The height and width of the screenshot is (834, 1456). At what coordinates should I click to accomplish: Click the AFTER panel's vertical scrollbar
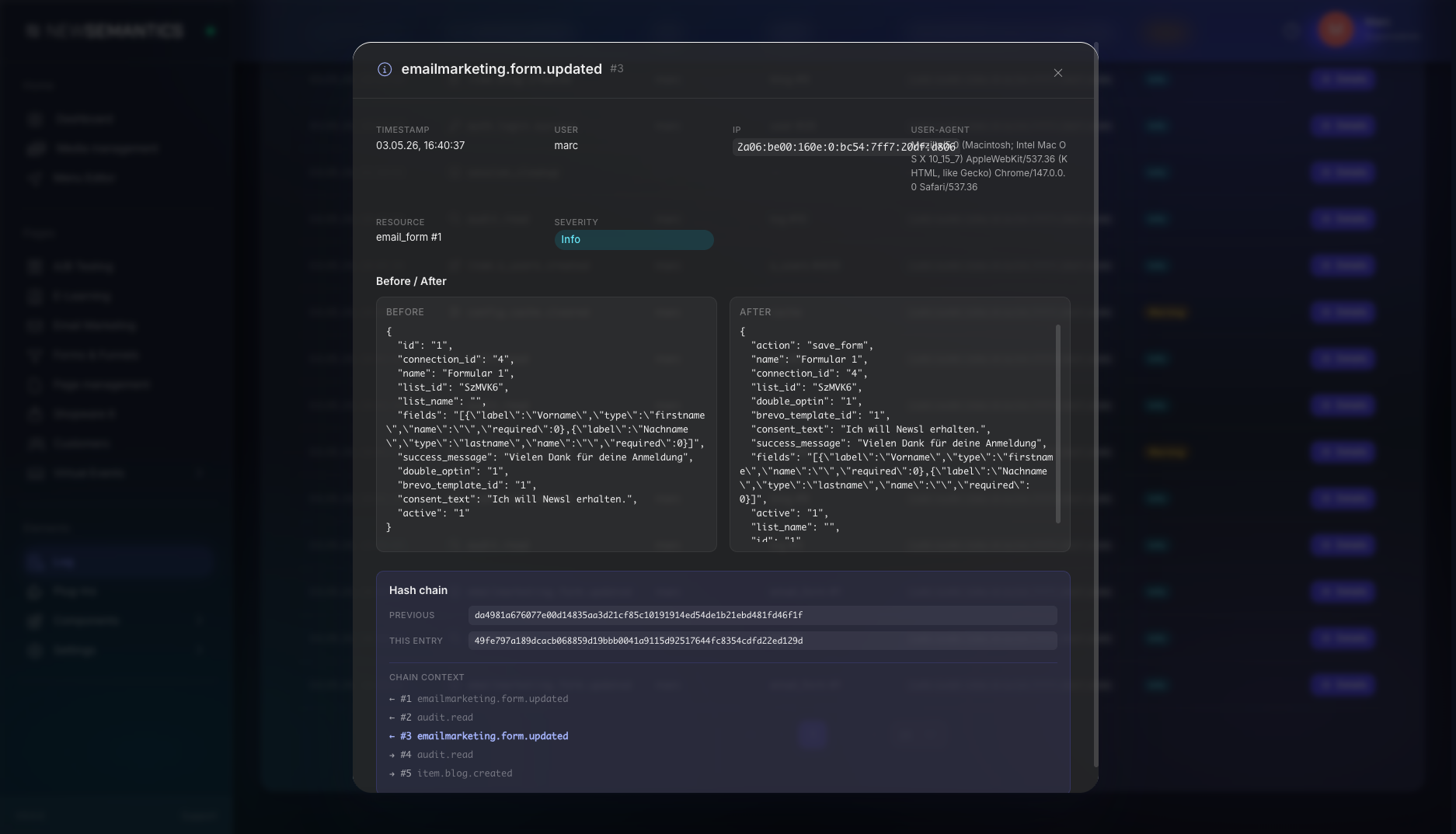pos(1057,424)
